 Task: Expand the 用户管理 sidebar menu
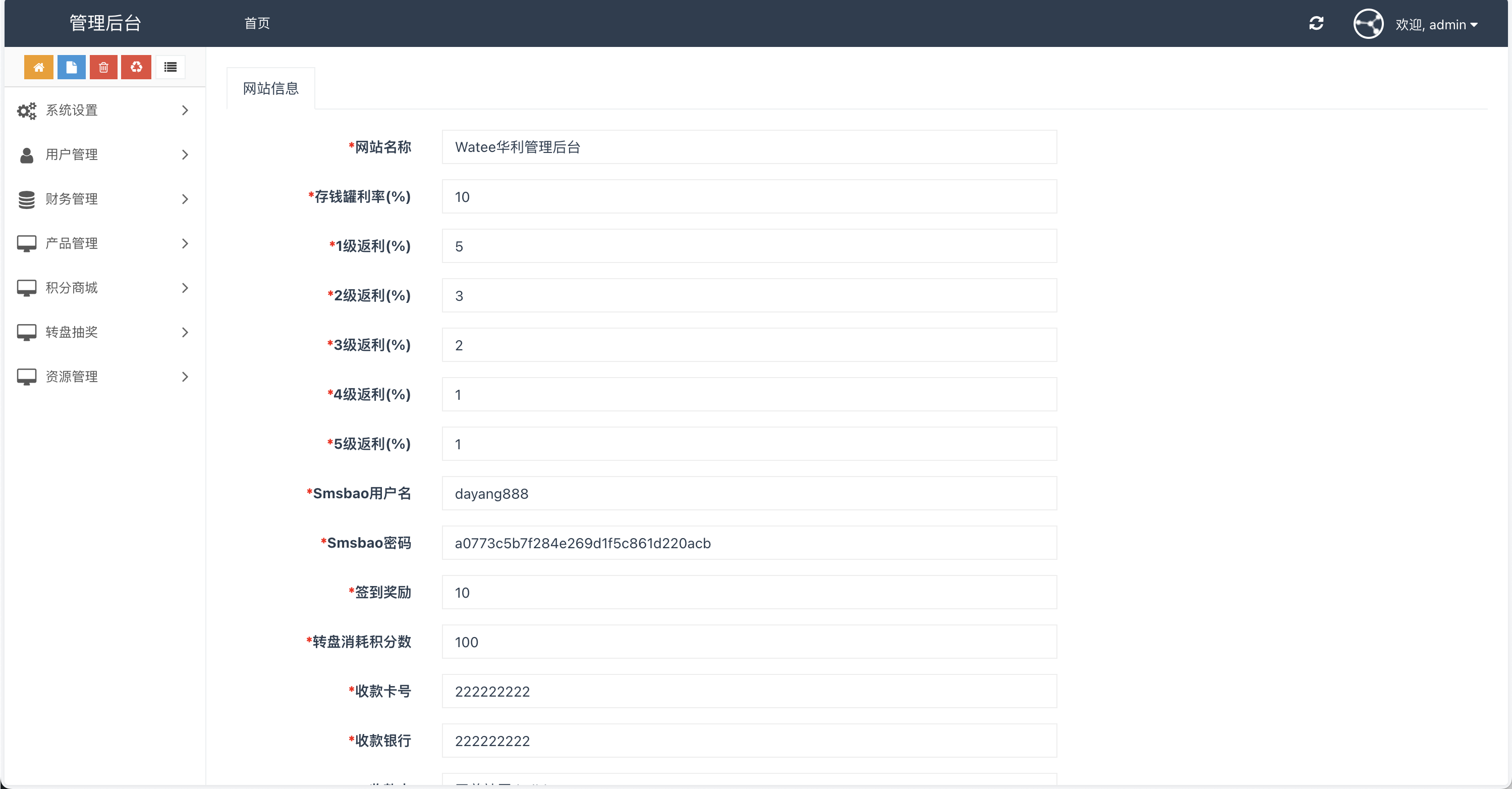point(72,154)
